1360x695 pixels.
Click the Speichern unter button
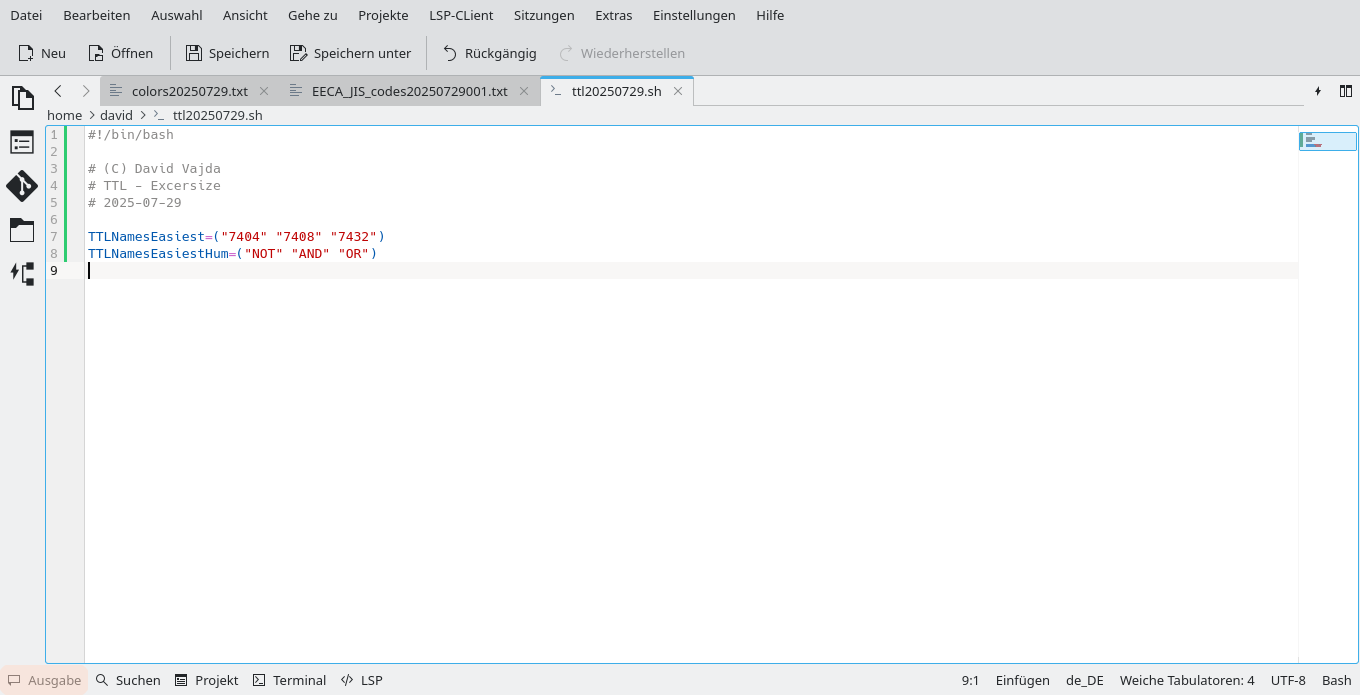click(x=350, y=53)
